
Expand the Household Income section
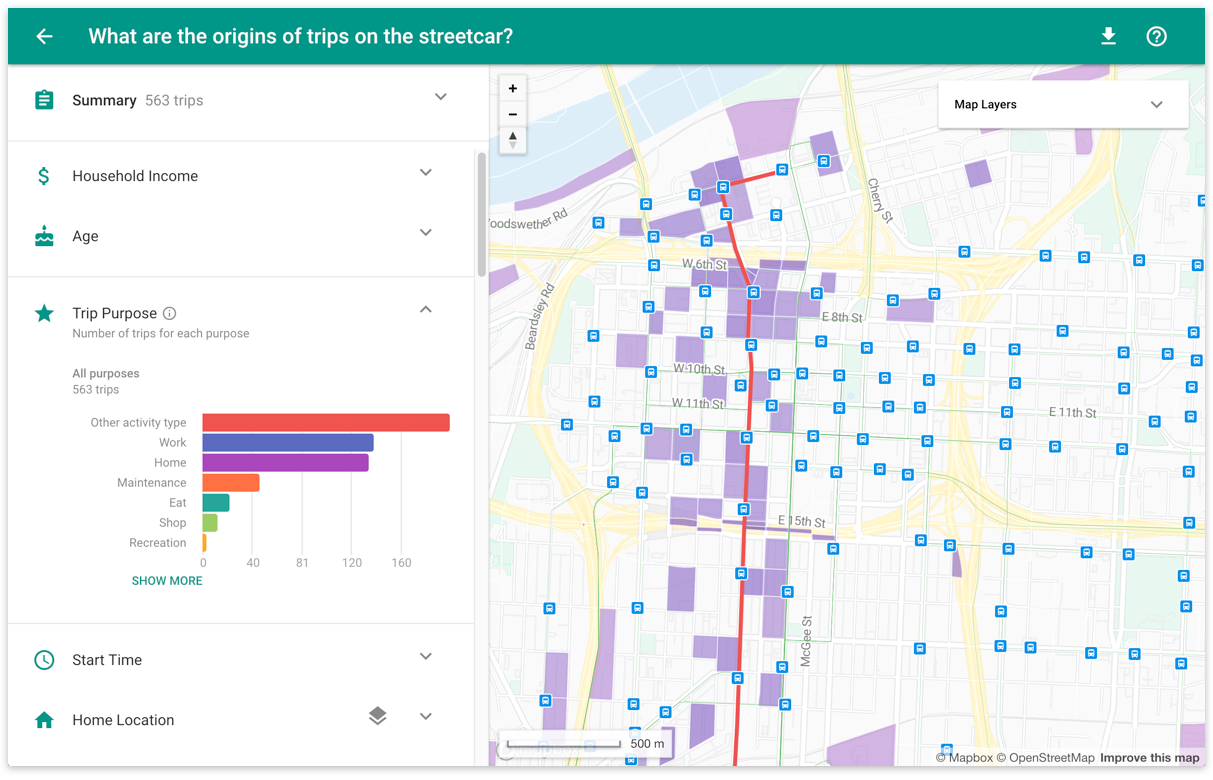(426, 172)
